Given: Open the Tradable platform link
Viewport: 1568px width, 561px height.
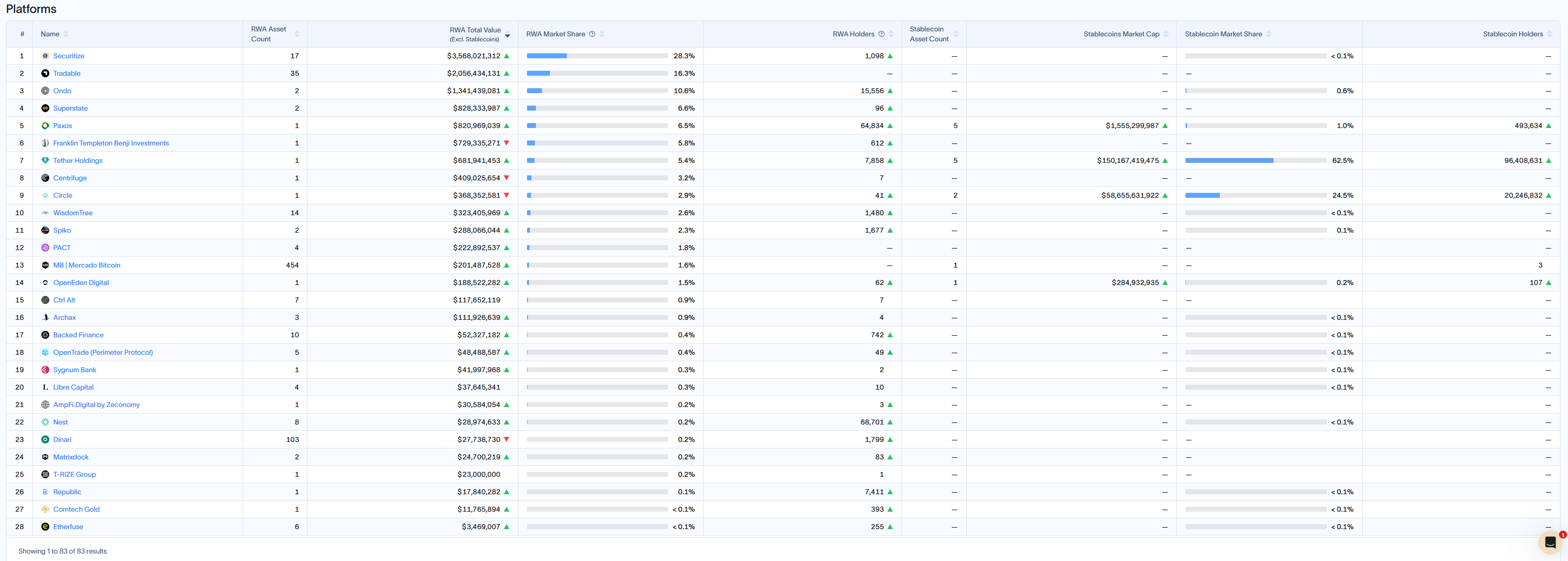Looking at the screenshot, I should pyautogui.click(x=67, y=73).
